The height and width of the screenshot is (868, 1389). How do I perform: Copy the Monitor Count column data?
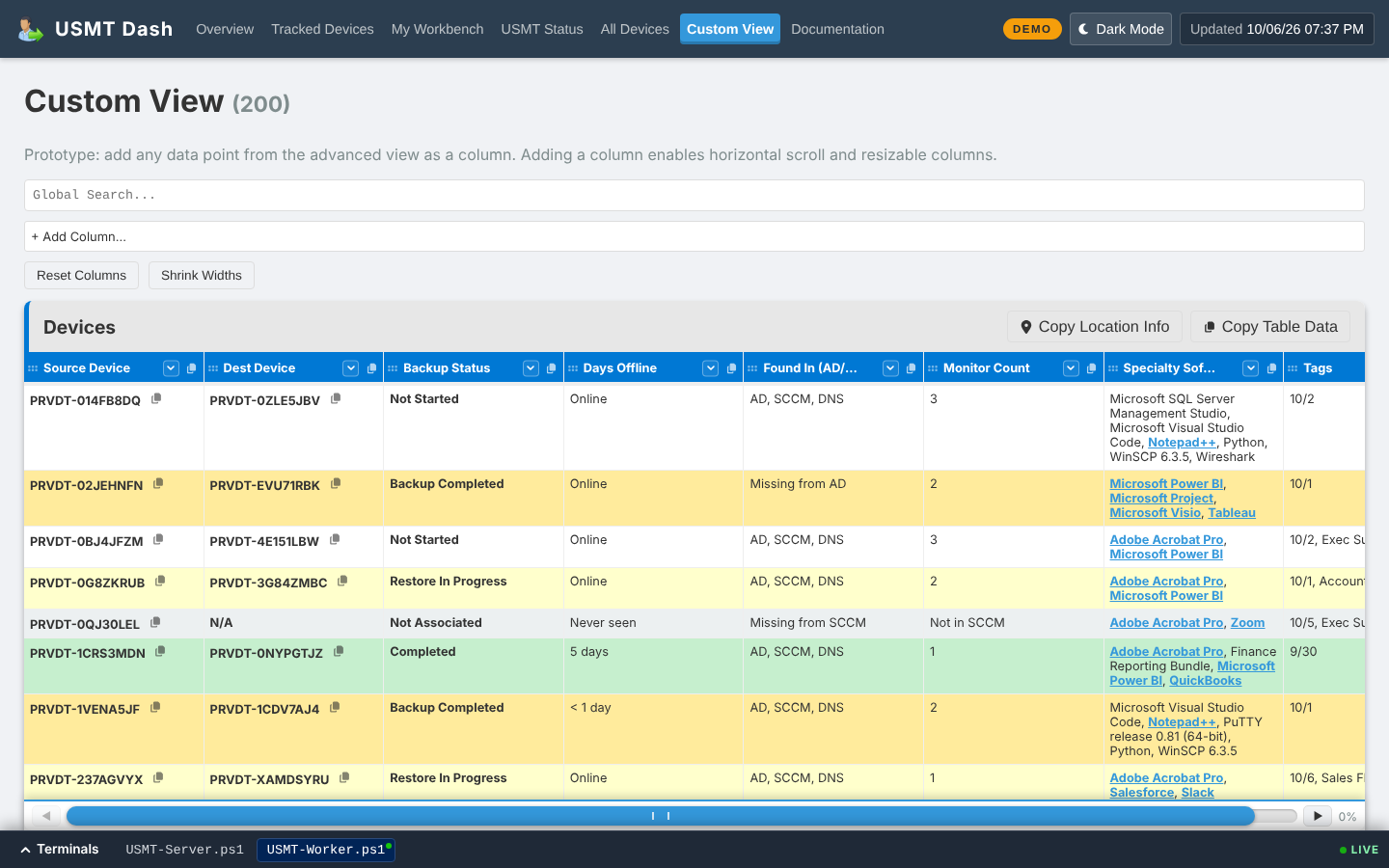[x=1092, y=368]
